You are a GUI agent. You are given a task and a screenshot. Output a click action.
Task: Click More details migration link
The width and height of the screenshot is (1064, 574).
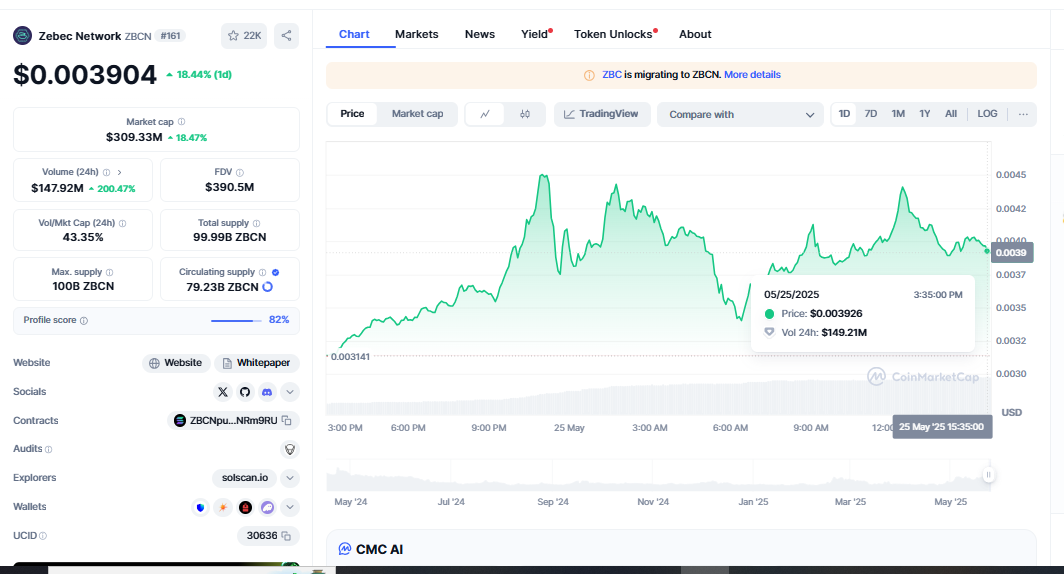(x=752, y=75)
